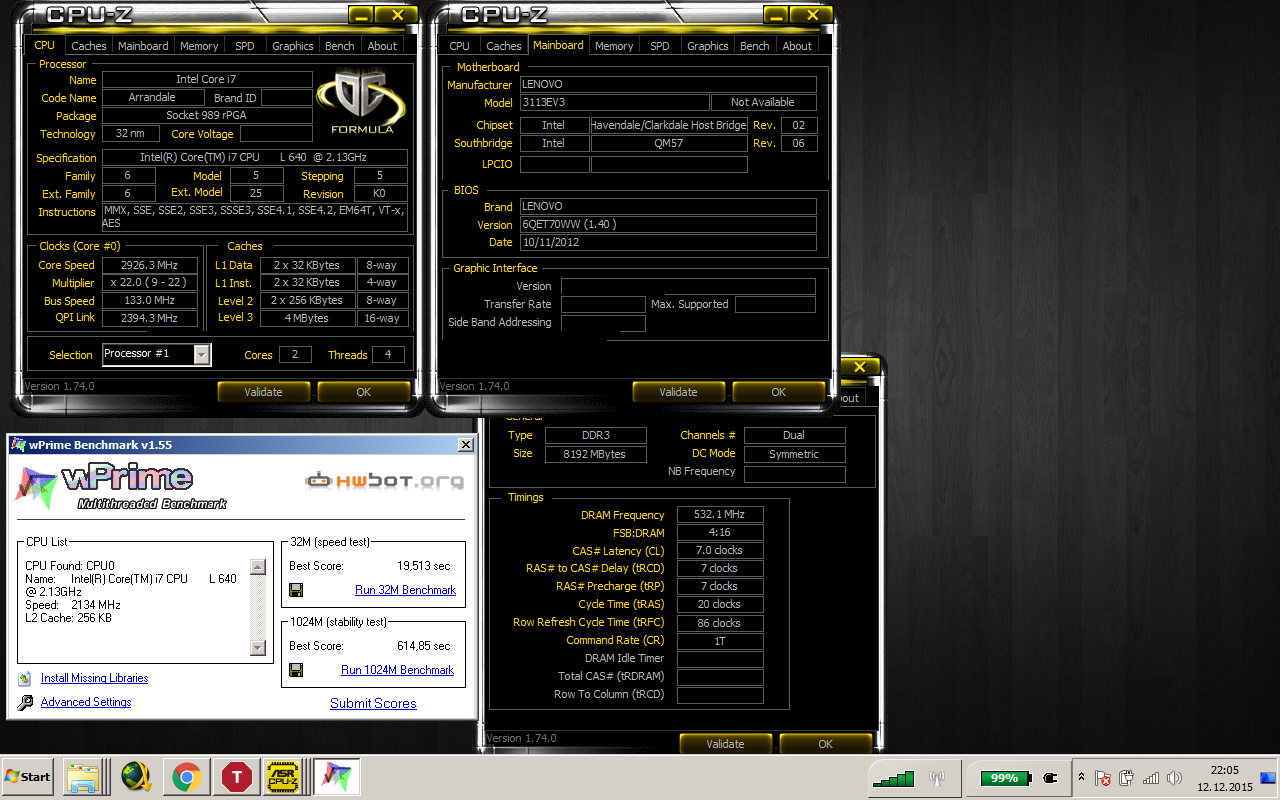
Task: Open the Processor #1 selection dropdown
Action: (201, 355)
